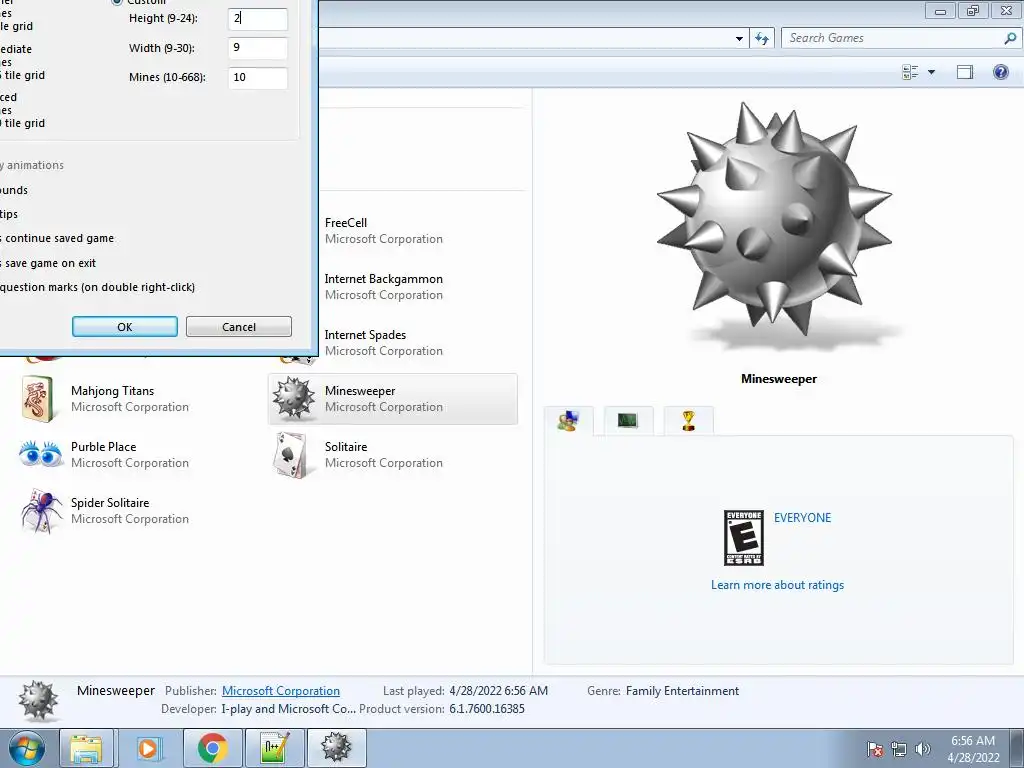1024x768 pixels.
Task: Select Internet Spades entry
Action: [x=383, y=343]
